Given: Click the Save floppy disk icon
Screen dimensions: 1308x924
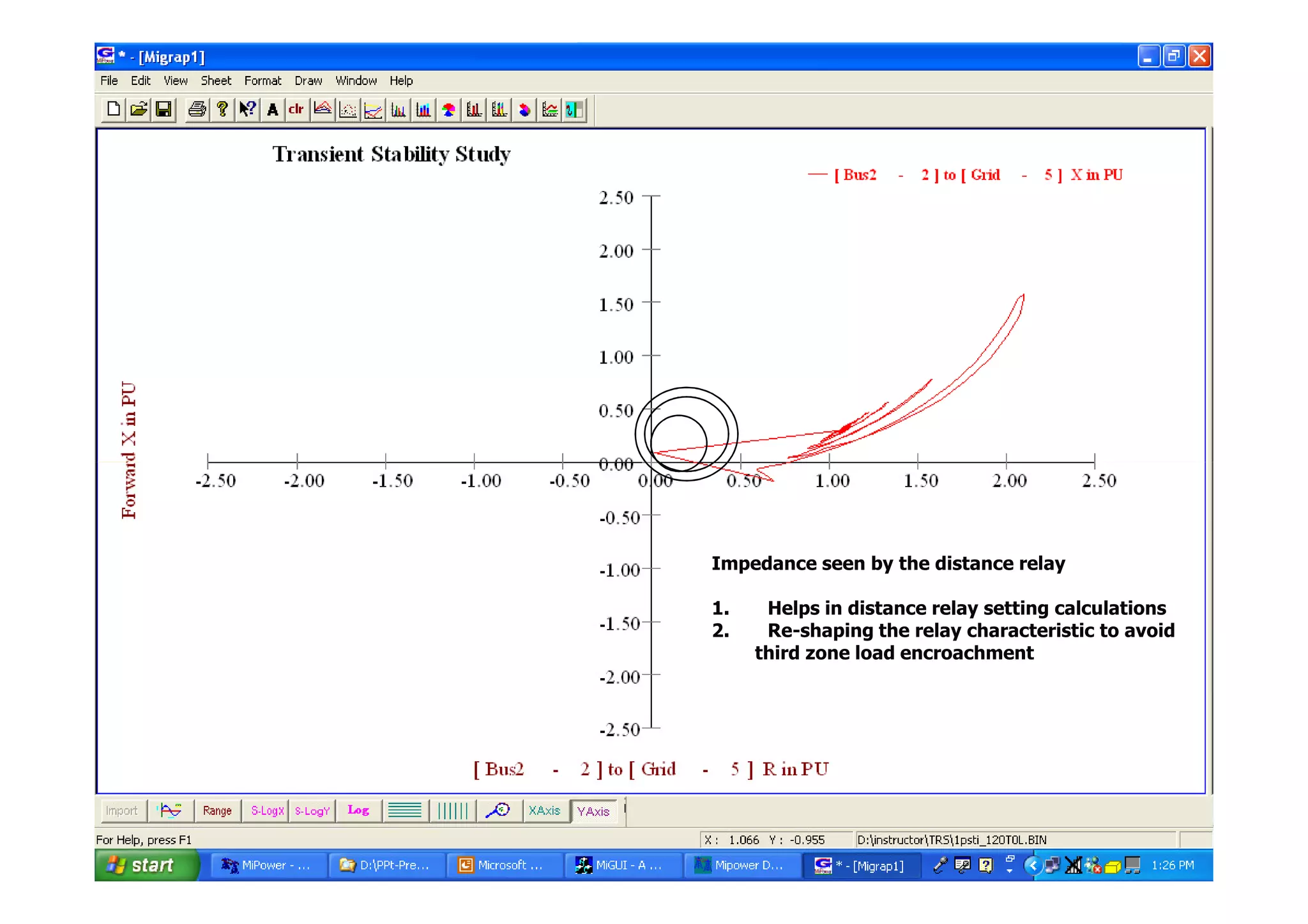Looking at the screenshot, I should click(163, 110).
